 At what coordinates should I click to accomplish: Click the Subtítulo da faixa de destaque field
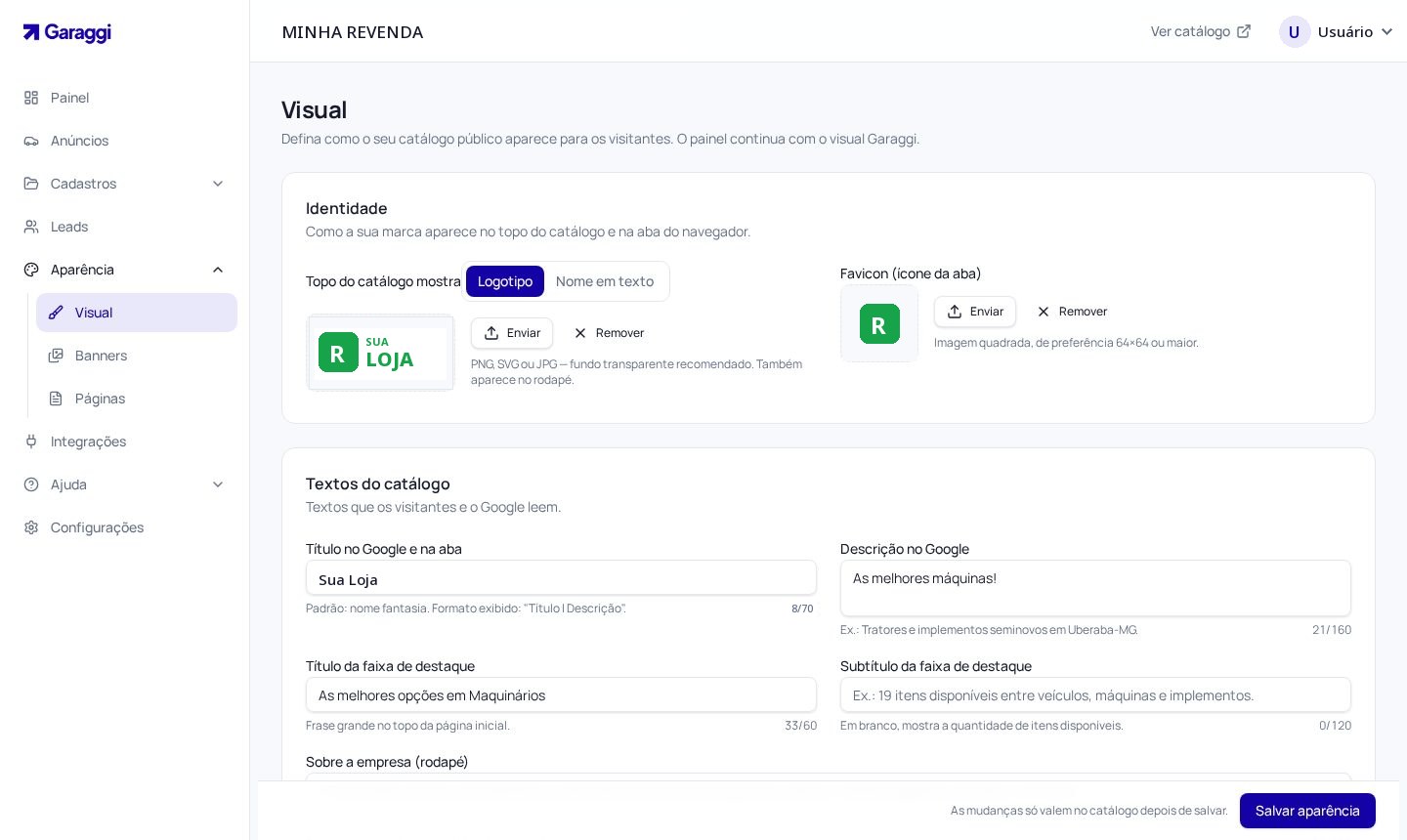(1095, 695)
